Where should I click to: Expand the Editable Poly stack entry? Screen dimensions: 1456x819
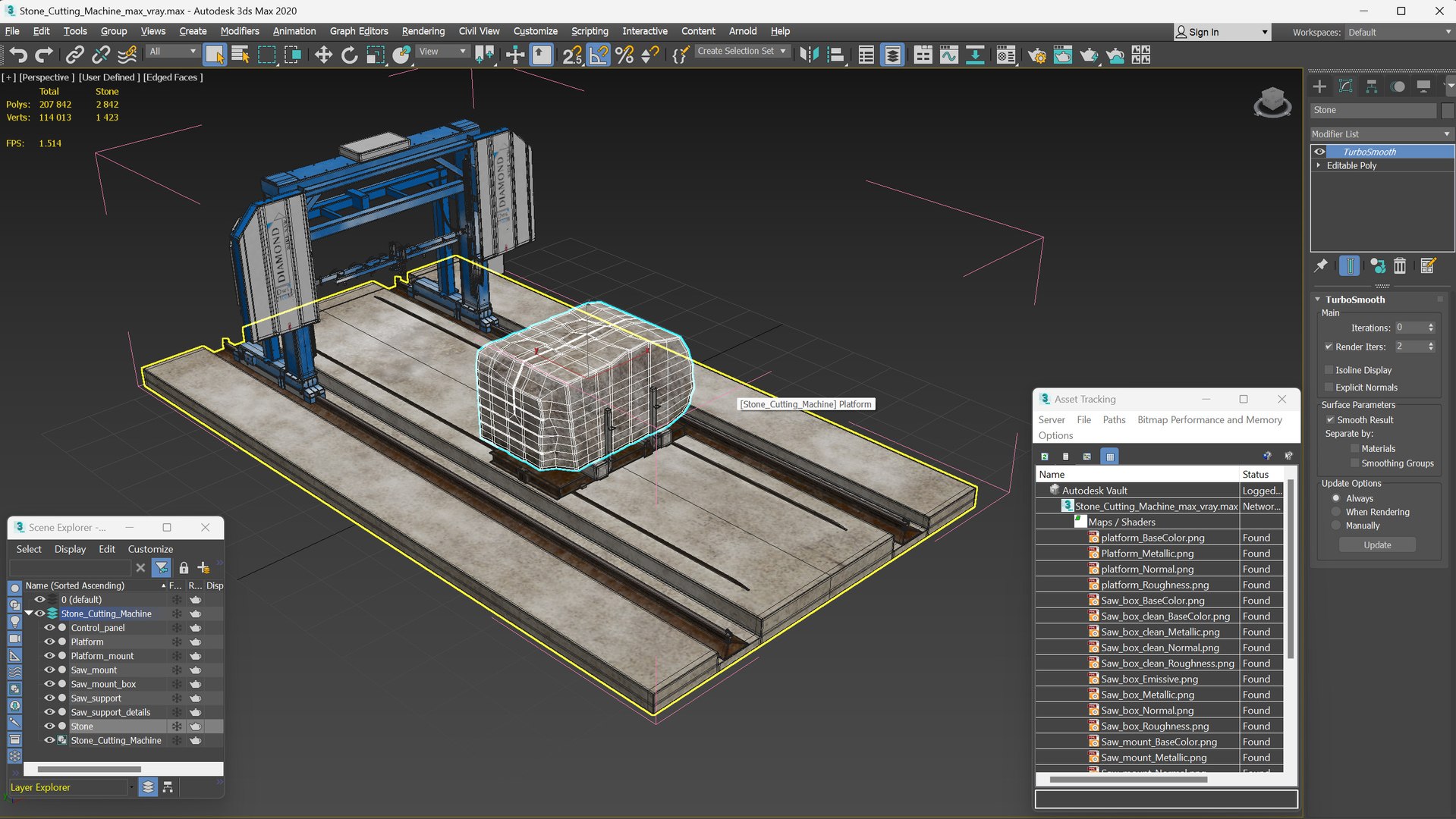click(1319, 165)
